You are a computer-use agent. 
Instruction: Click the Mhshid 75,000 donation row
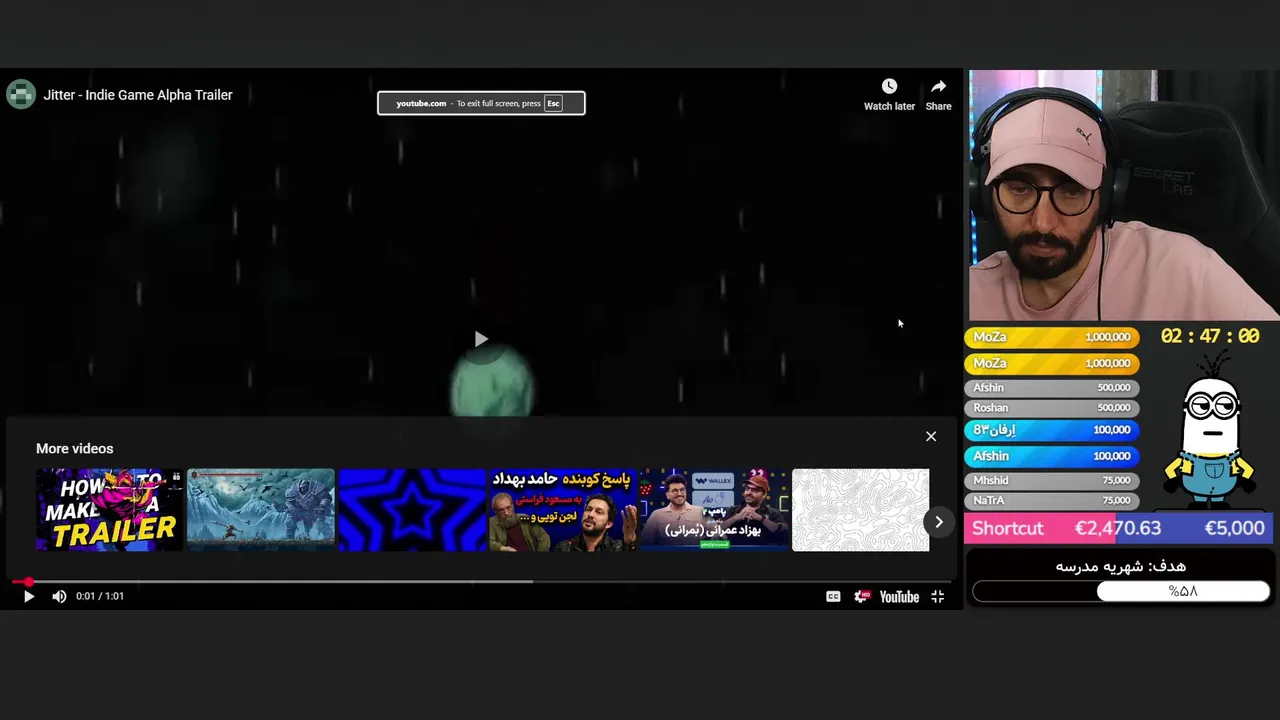pyautogui.click(x=1052, y=481)
